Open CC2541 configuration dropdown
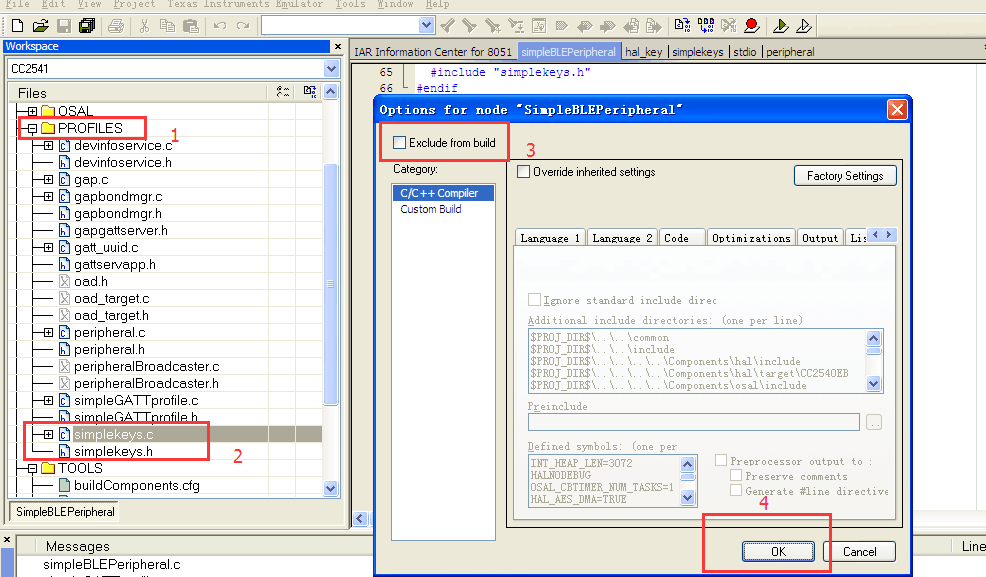The width and height of the screenshot is (986, 577). coord(331,69)
